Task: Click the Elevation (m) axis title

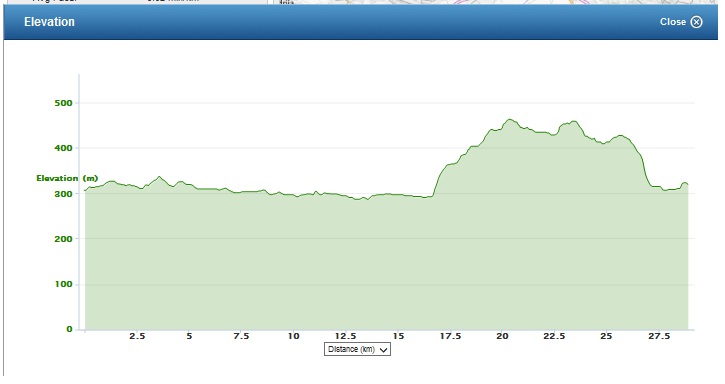Action: coord(67,178)
